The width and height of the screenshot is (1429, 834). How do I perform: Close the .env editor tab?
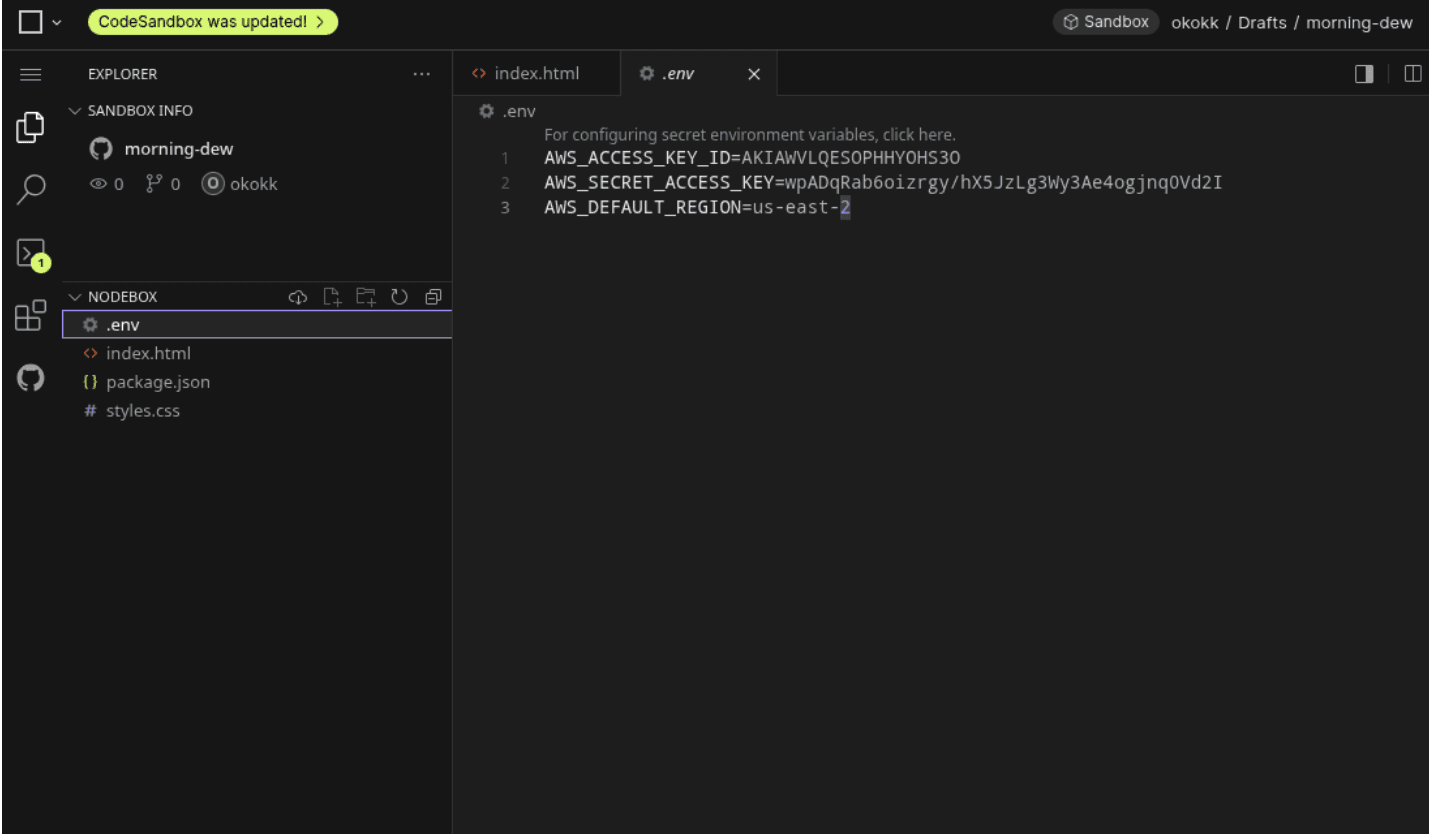coord(755,75)
